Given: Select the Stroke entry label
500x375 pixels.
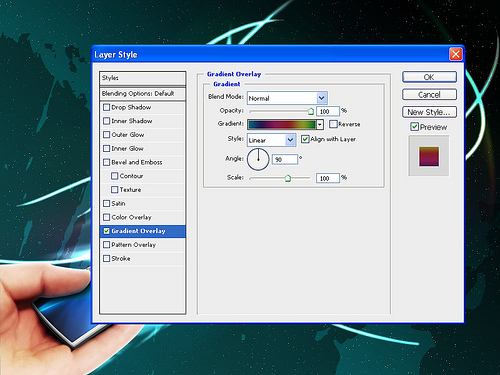Looking at the screenshot, I should tap(121, 259).
